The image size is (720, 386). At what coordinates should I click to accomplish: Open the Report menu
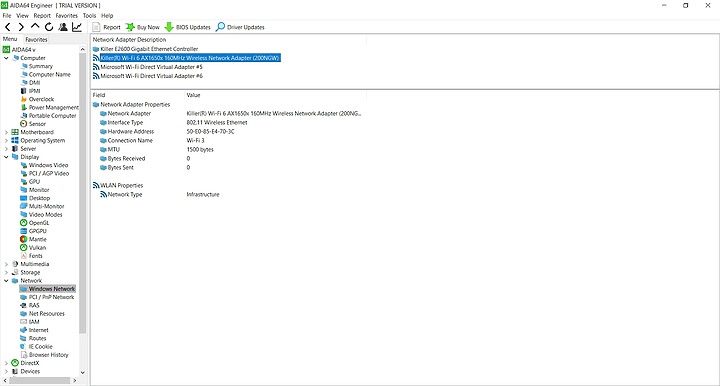pyautogui.click(x=42, y=16)
